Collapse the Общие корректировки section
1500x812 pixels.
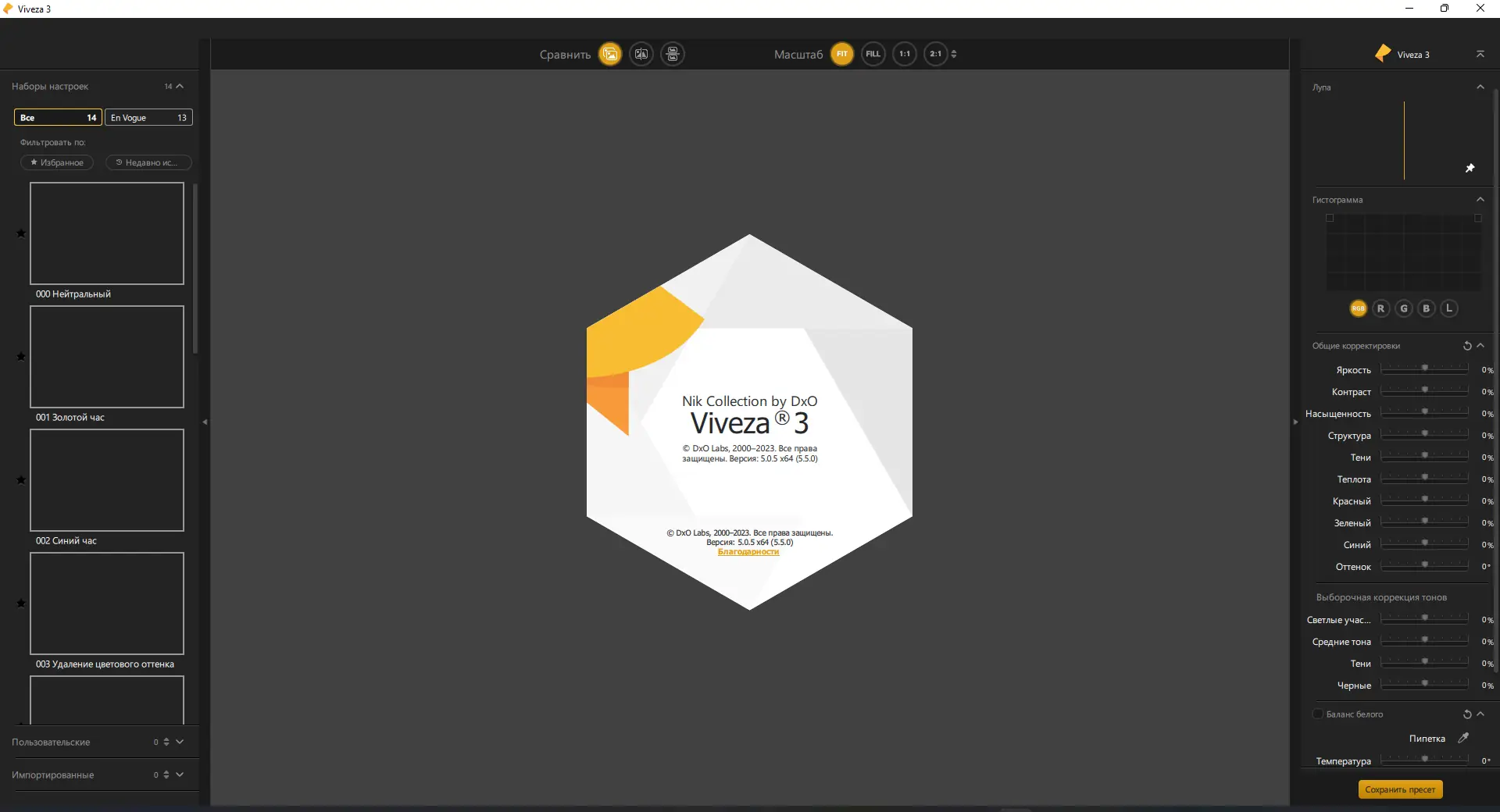tap(1480, 346)
